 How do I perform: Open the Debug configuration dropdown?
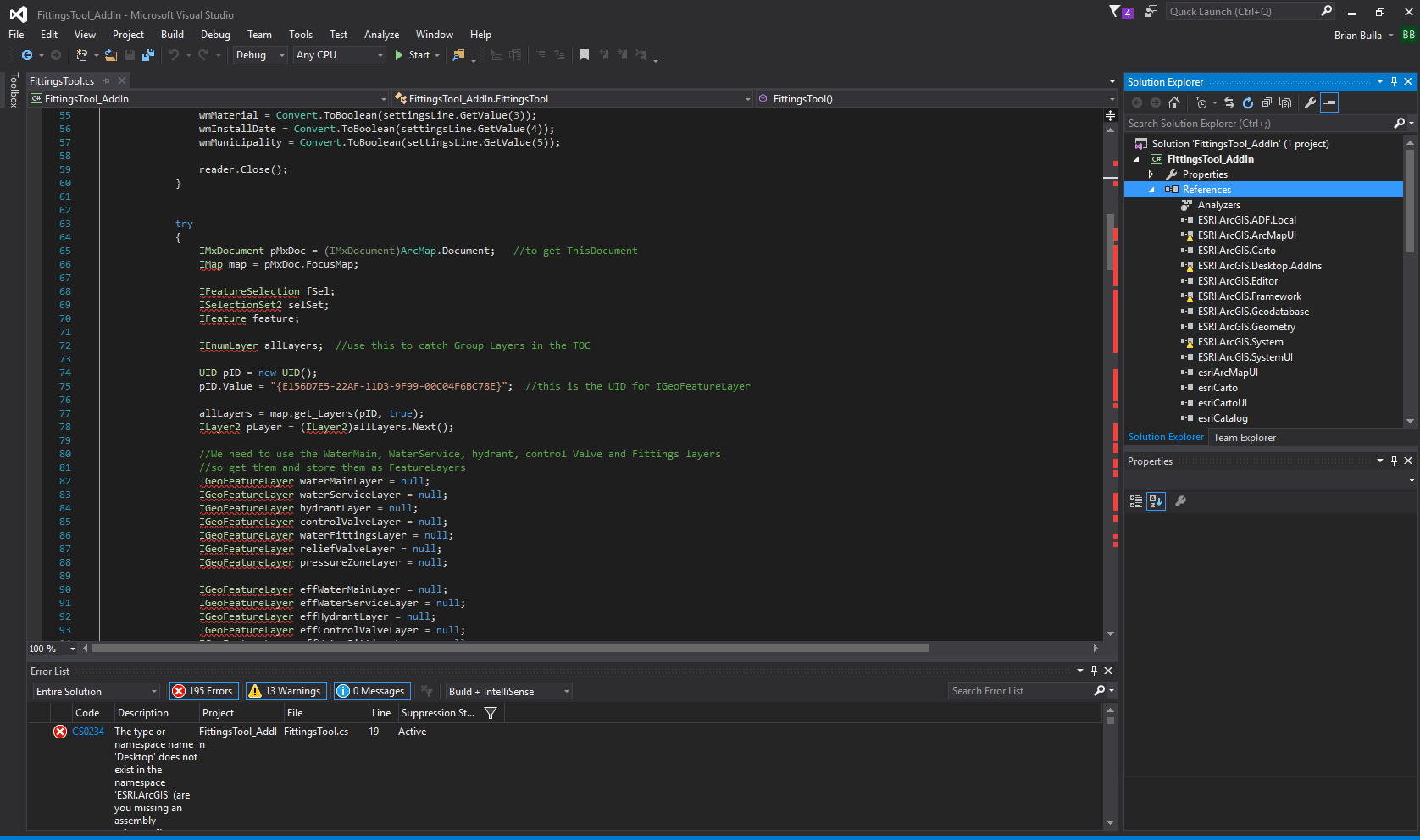click(260, 55)
